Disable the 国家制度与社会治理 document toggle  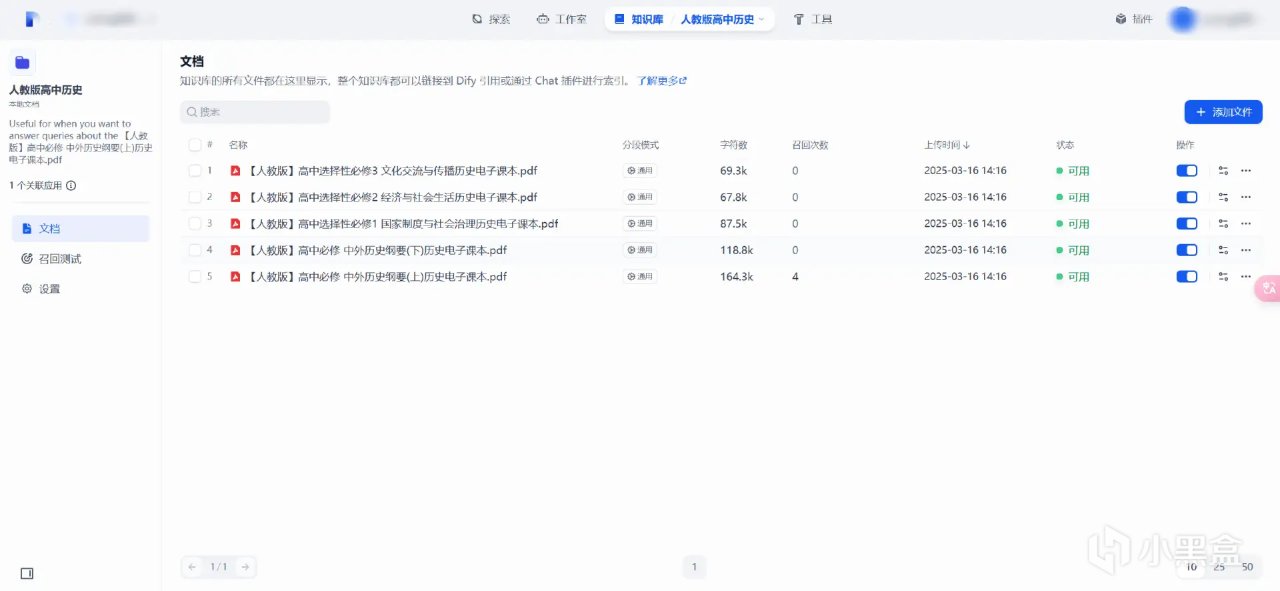point(1187,224)
